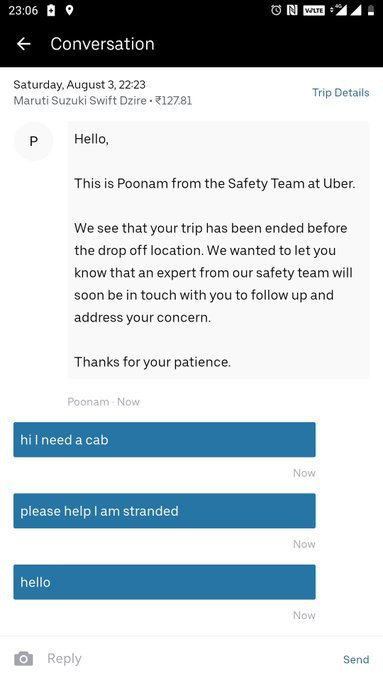Screen dimensions: 383x680
Task: Select the 'hi I need a cab' message
Action: [164, 440]
